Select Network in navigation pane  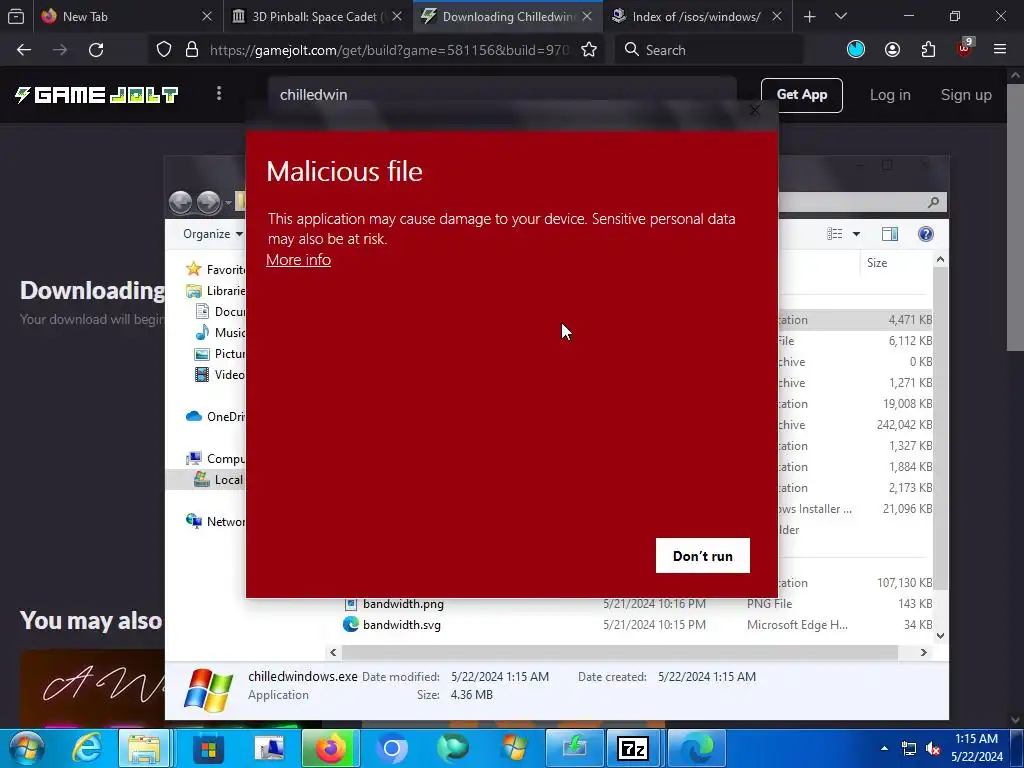click(x=216, y=521)
